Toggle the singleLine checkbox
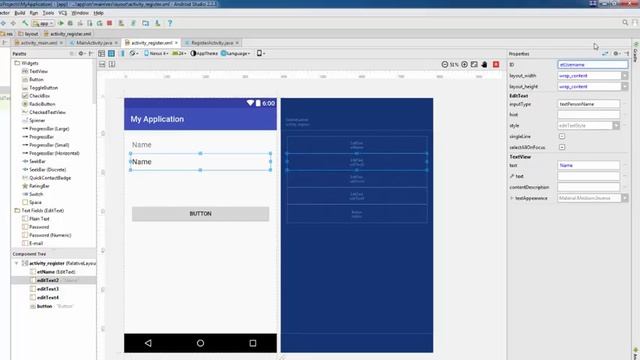Screen dimensions: 640x360 tap(562, 136)
